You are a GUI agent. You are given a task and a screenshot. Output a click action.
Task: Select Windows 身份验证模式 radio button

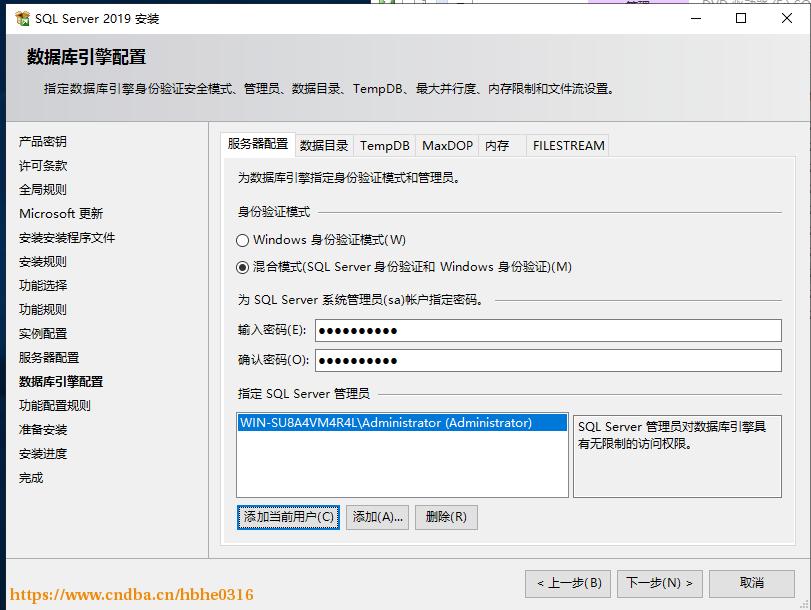click(242, 240)
